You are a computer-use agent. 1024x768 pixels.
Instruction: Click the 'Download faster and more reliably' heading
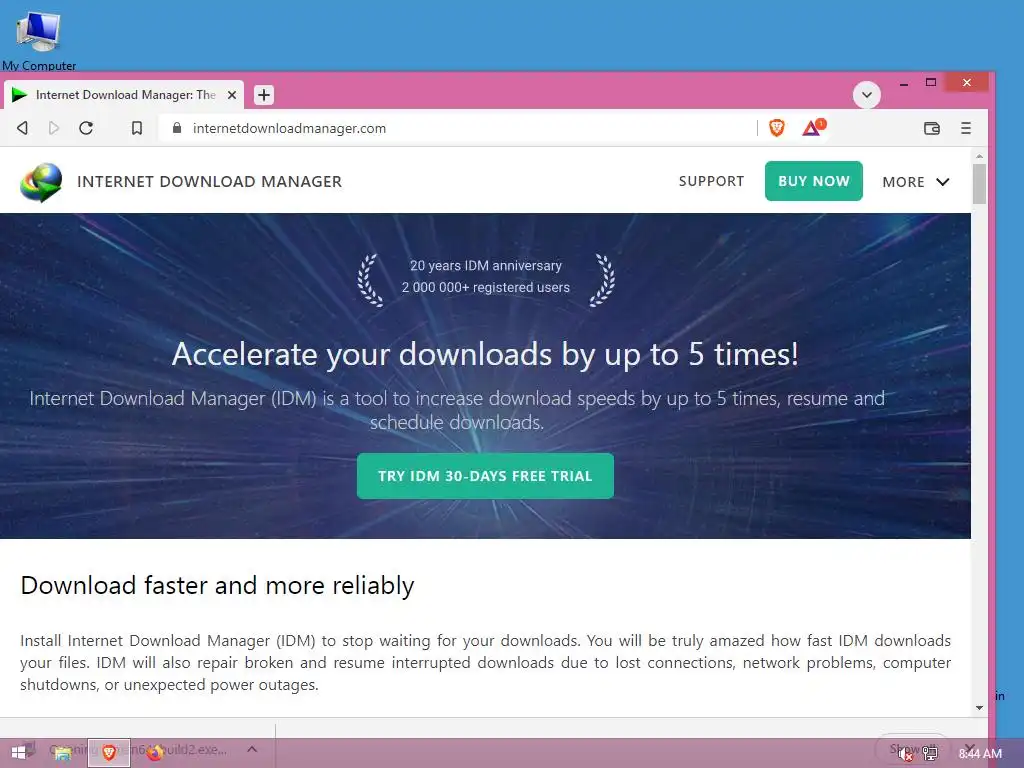217,586
